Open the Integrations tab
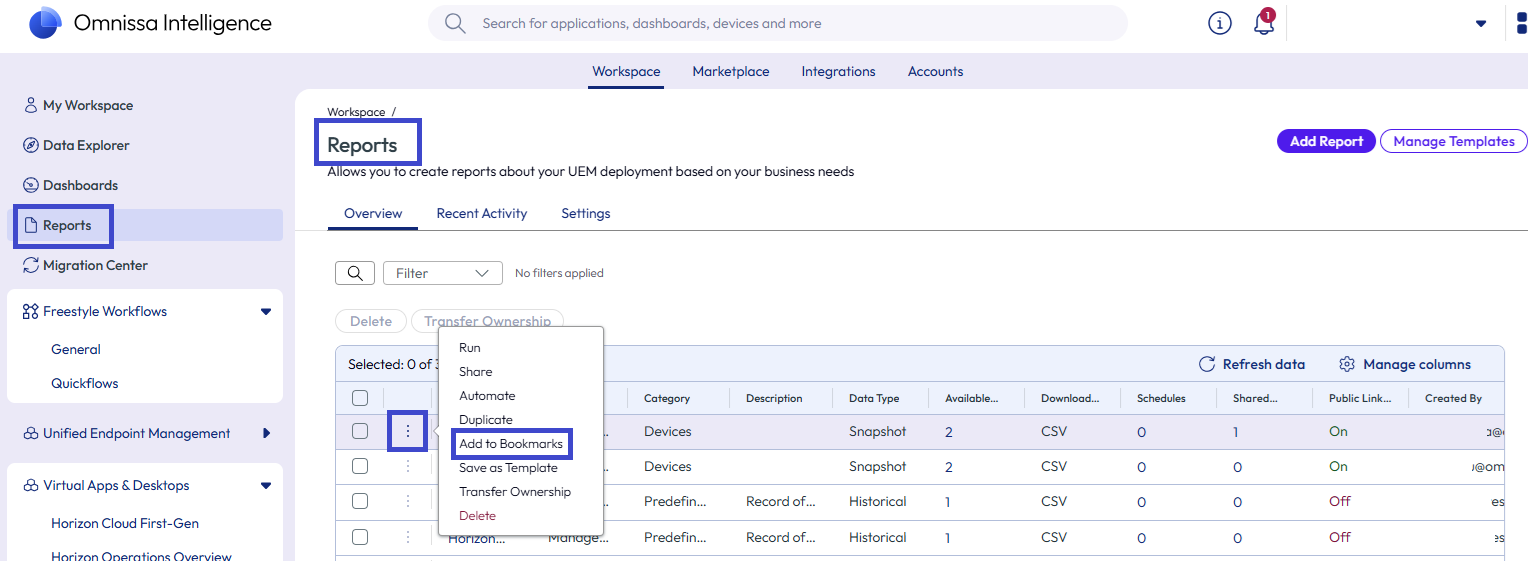This screenshot has height=561, width=1528. [838, 71]
